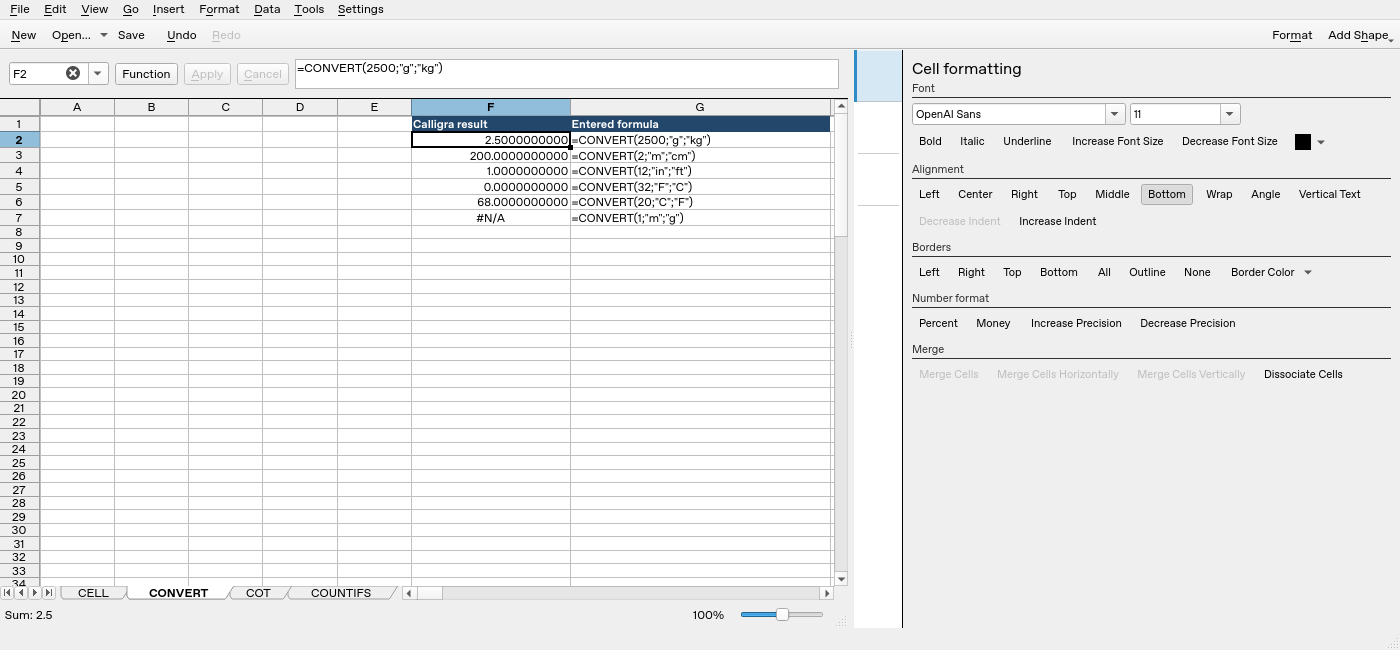Click Increase Precision
This screenshot has height=650, width=1400.
(x=1076, y=323)
